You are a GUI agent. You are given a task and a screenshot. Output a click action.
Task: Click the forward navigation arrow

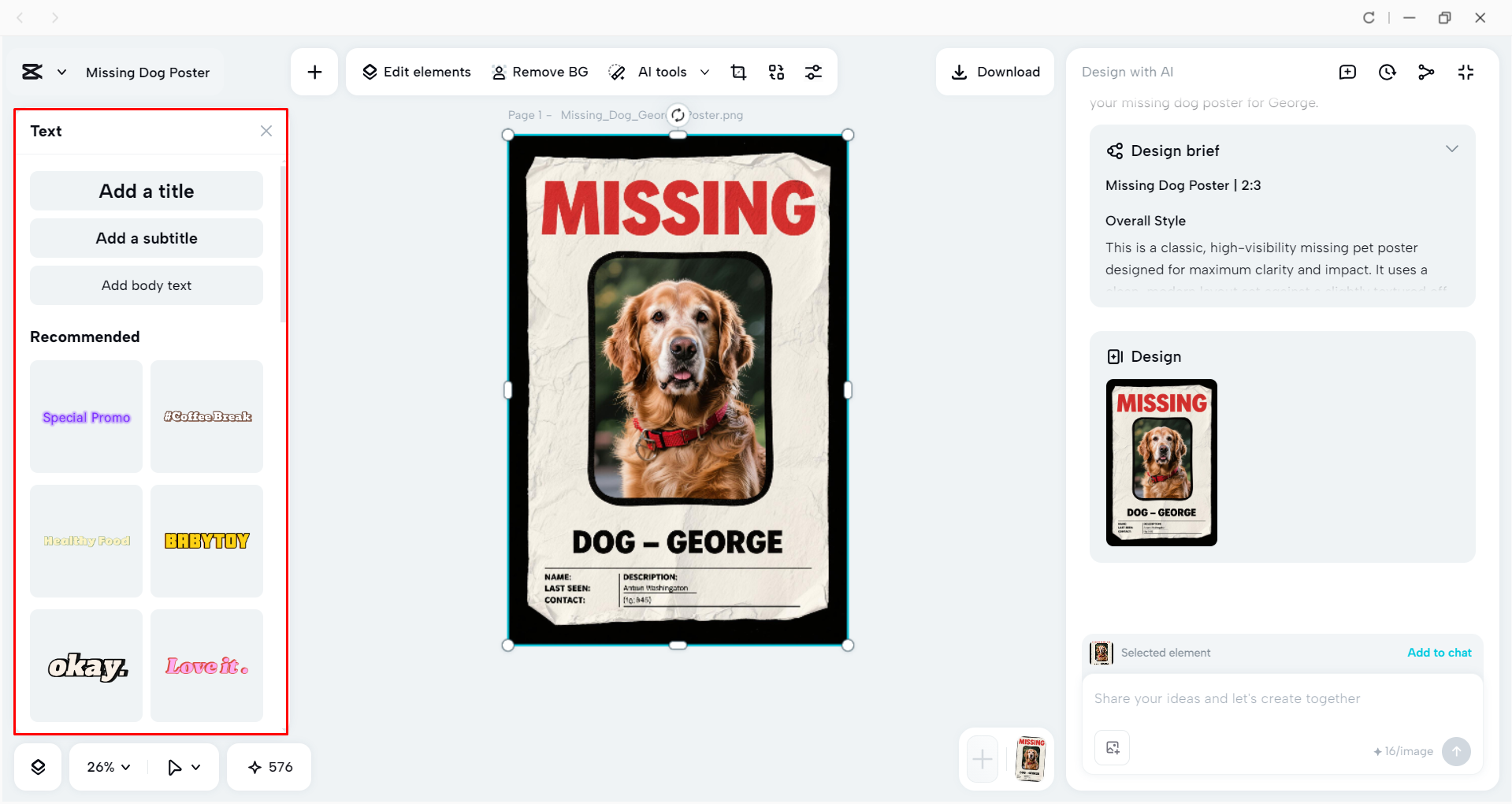pos(54,17)
